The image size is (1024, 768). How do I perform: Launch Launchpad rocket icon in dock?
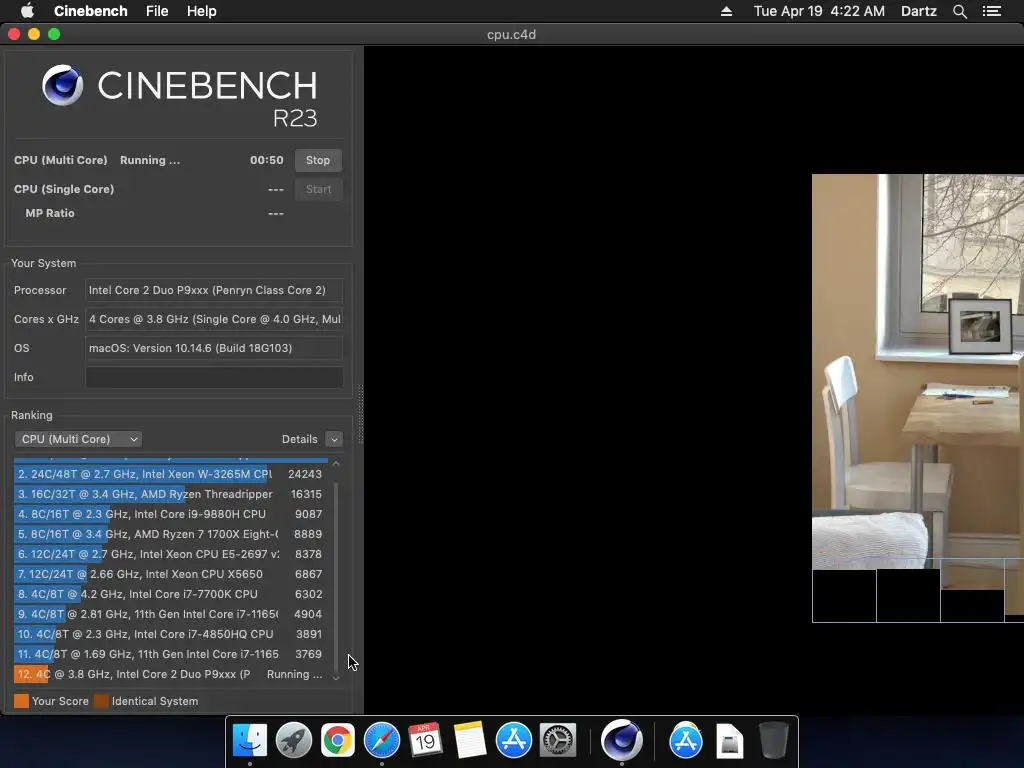pyautogui.click(x=293, y=741)
